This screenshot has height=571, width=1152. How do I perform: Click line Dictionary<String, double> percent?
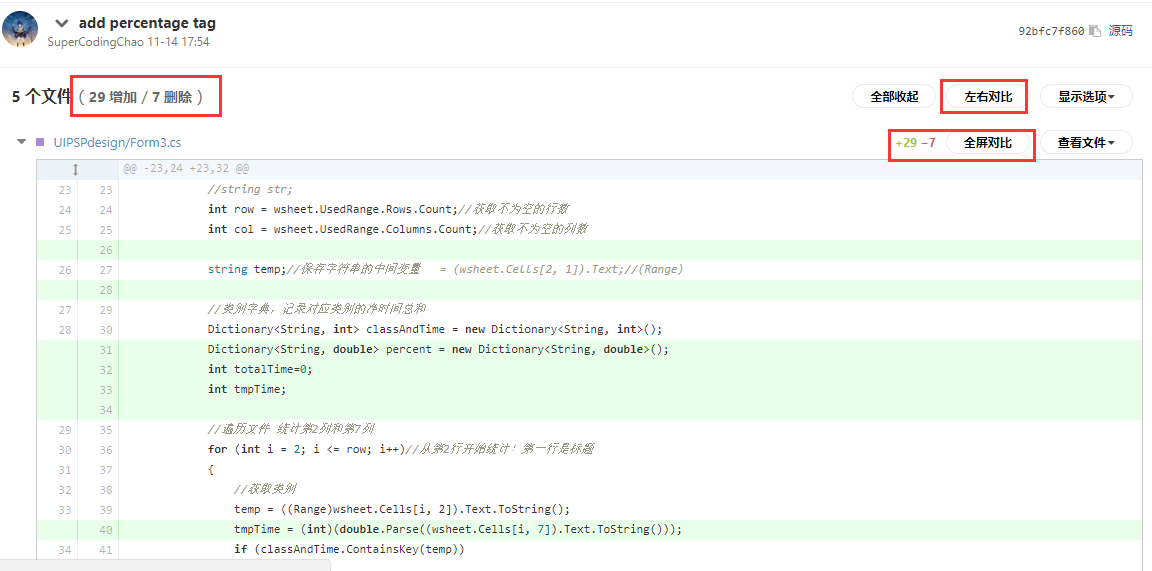(x=439, y=349)
